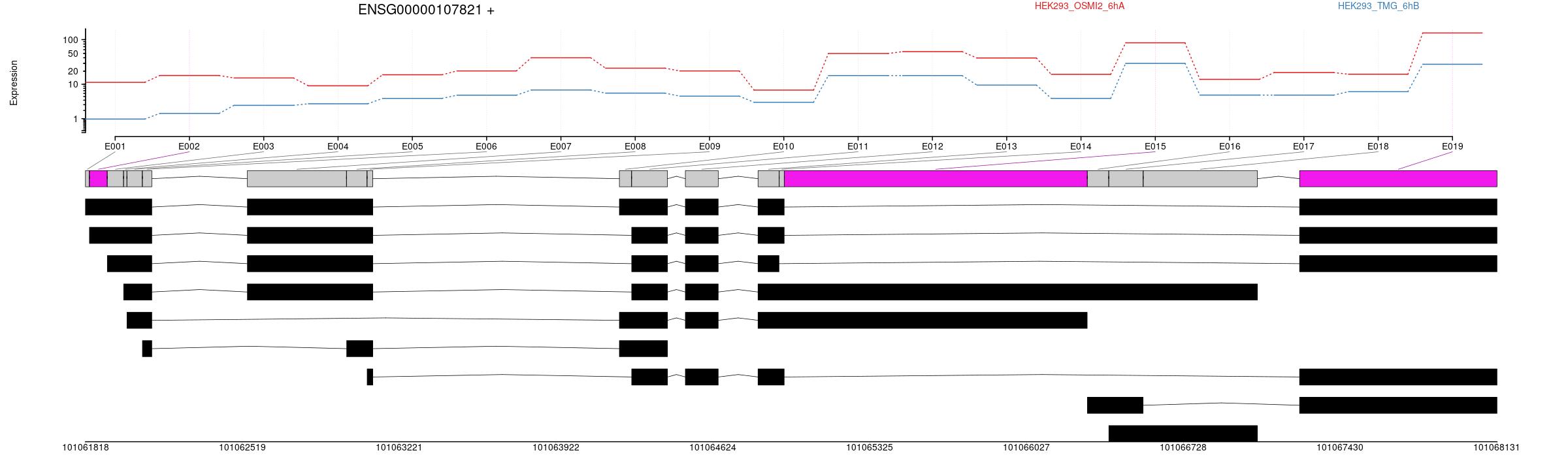Click the y-axis tick value 50

[73, 54]
